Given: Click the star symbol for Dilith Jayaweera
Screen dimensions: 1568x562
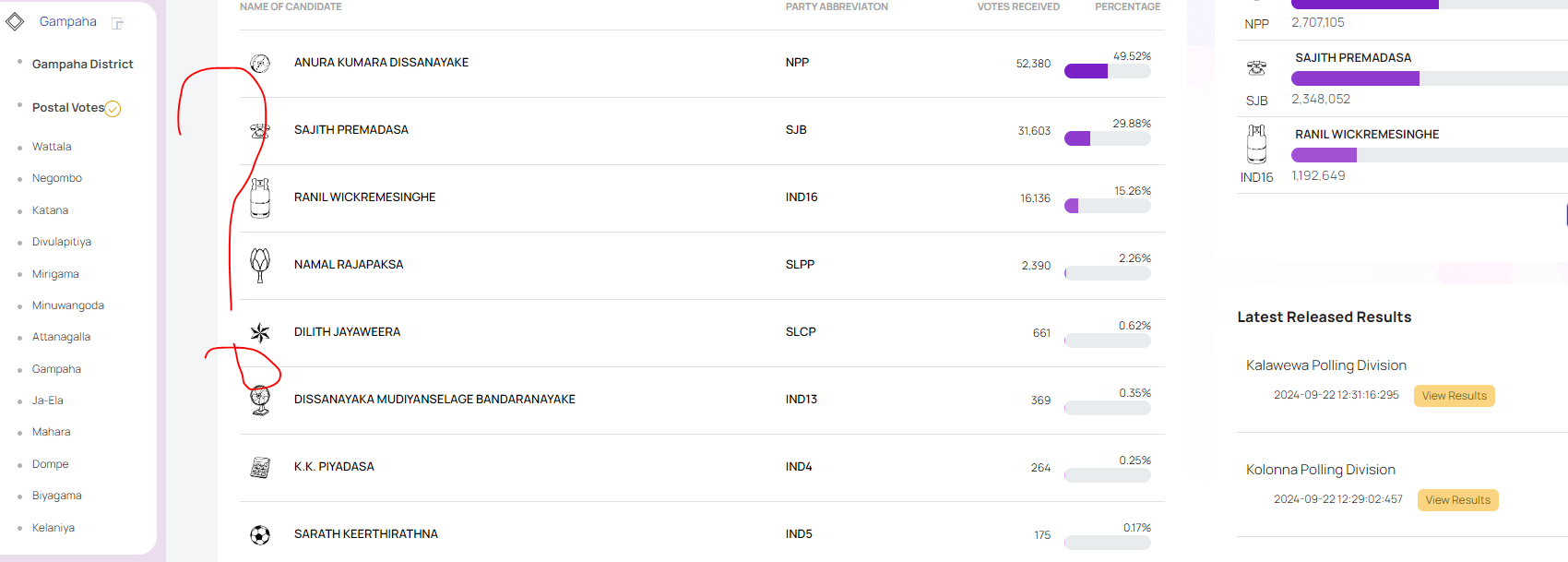Looking at the screenshot, I should coord(260,332).
